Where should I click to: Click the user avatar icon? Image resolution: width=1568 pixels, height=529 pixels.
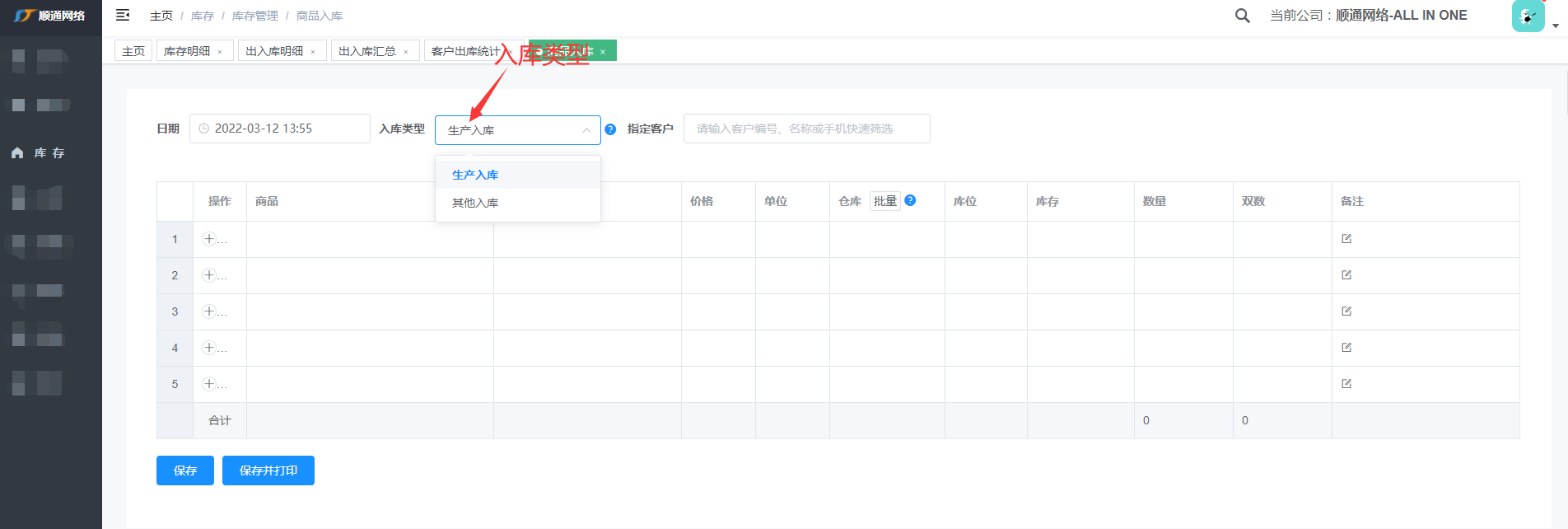pyautogui.click(x=1528, y=16)
